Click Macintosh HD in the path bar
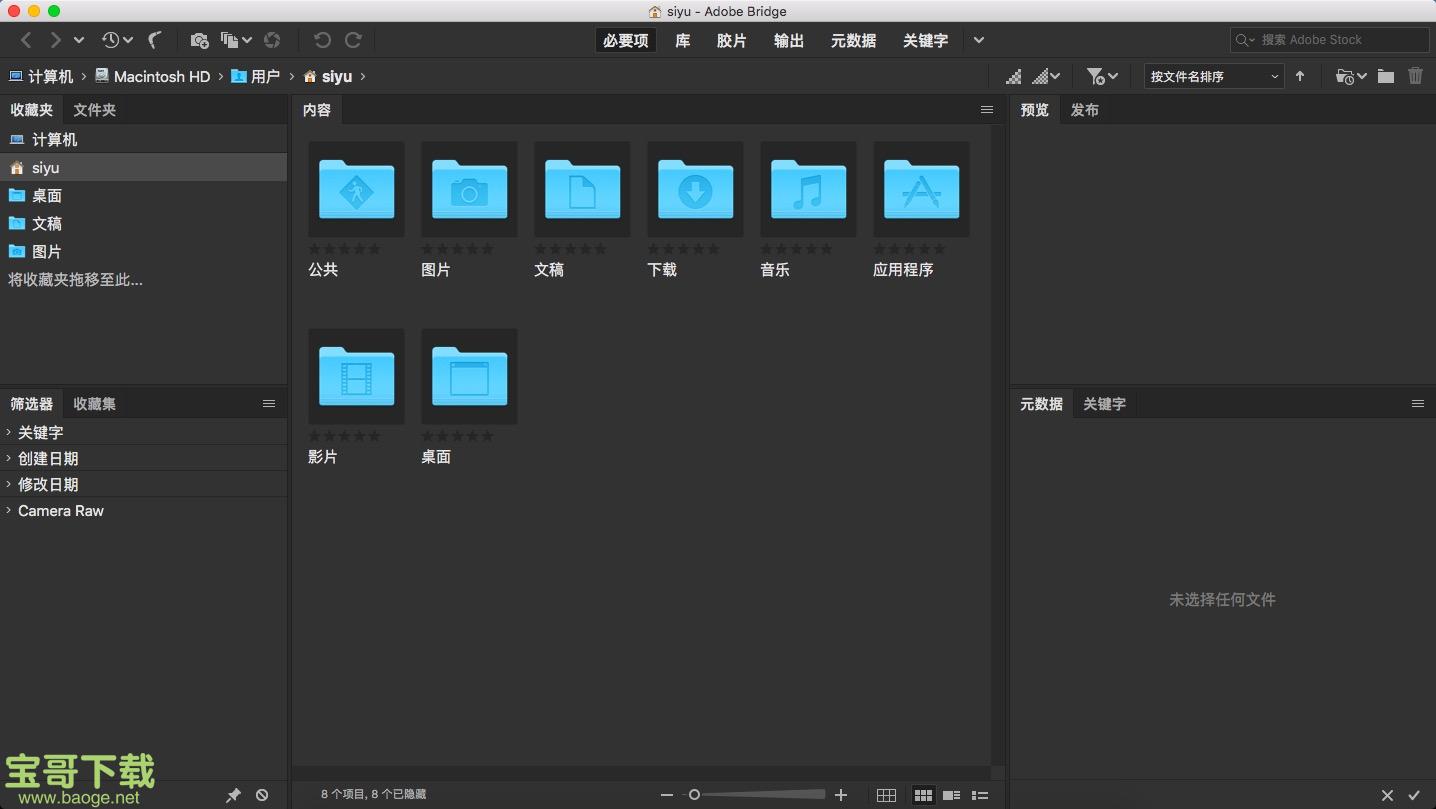This screenshot has width=1436, height=809. 152,76
